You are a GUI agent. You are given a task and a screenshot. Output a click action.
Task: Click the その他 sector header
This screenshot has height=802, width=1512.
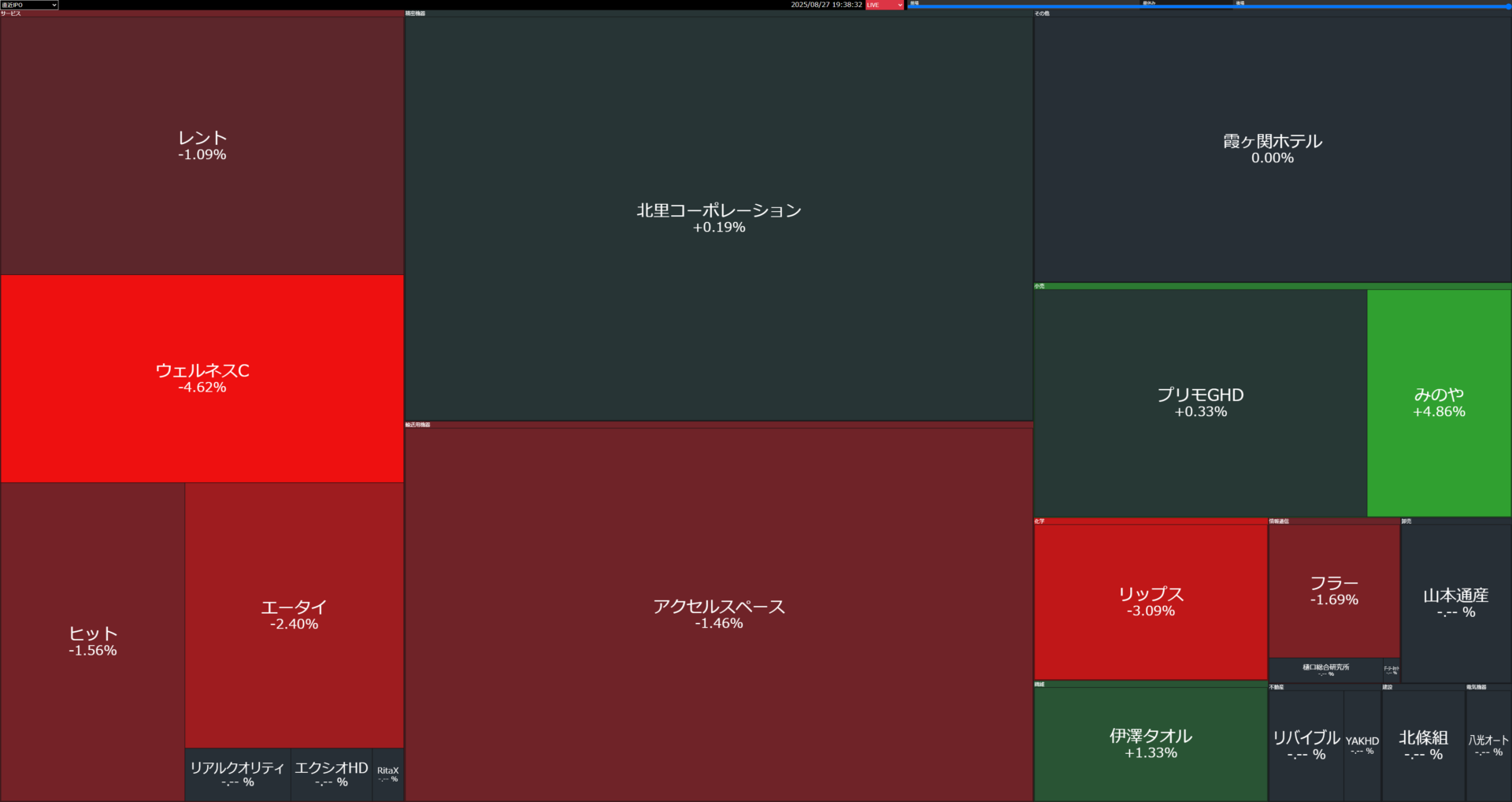(x=1273, y=13)
